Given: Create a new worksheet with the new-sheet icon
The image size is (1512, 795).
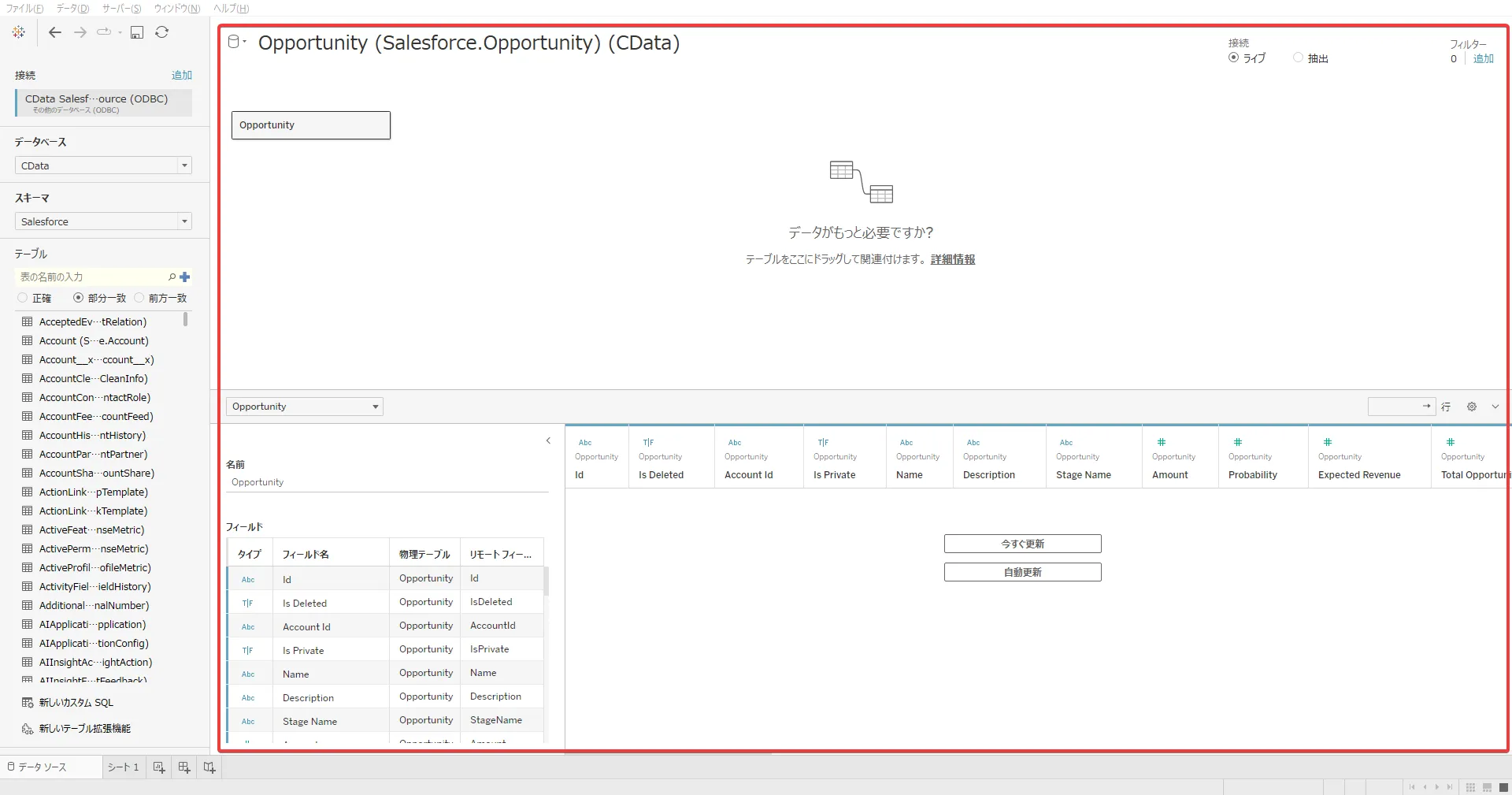Looking at the screenshot, I should pyautogui.click(x=157, y=767).
